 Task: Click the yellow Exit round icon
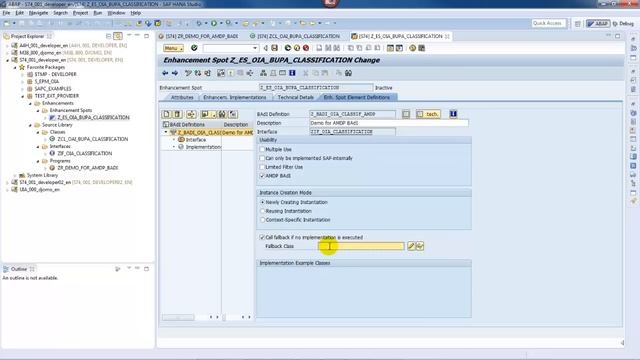point(297,48)
